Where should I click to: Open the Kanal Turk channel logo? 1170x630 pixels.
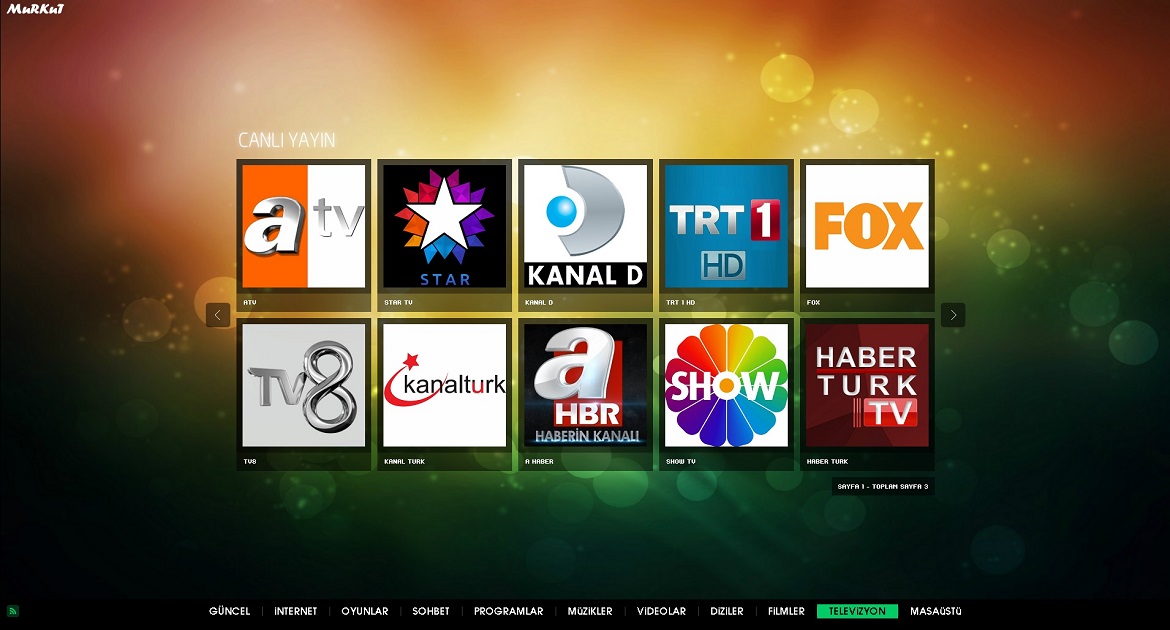coord(445,385)
